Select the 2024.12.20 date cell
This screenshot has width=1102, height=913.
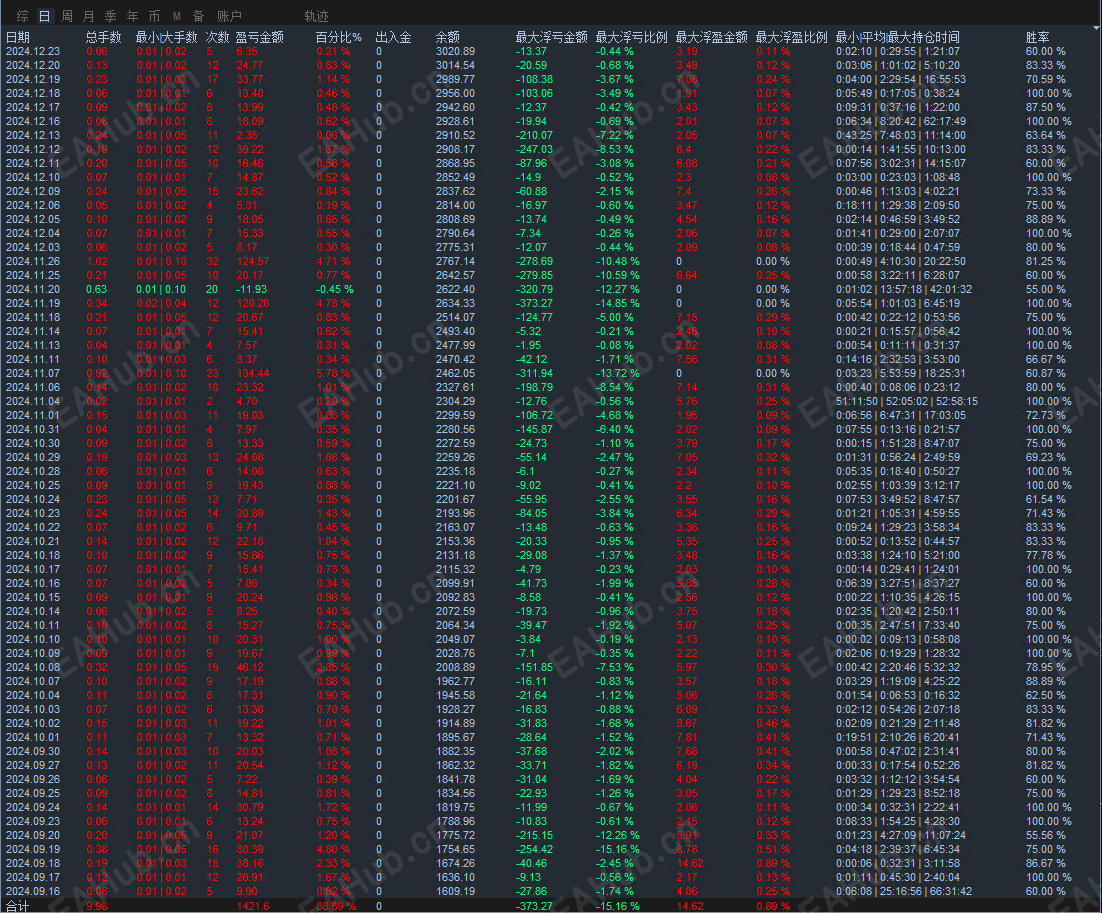pos(33,65)
